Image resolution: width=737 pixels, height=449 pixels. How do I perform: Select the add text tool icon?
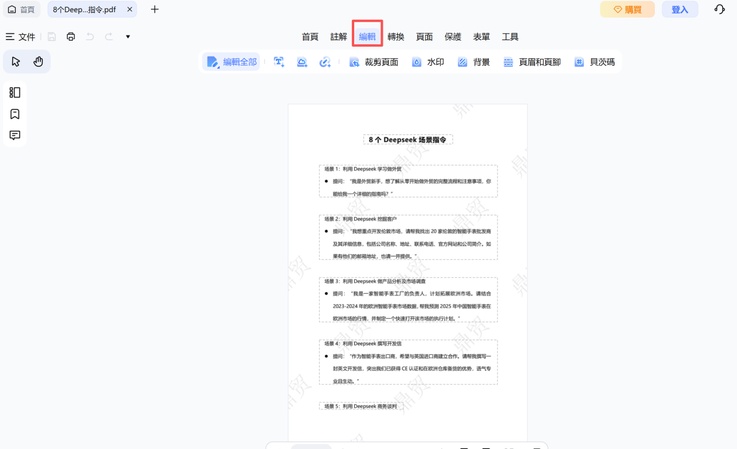tap(279, 62)
